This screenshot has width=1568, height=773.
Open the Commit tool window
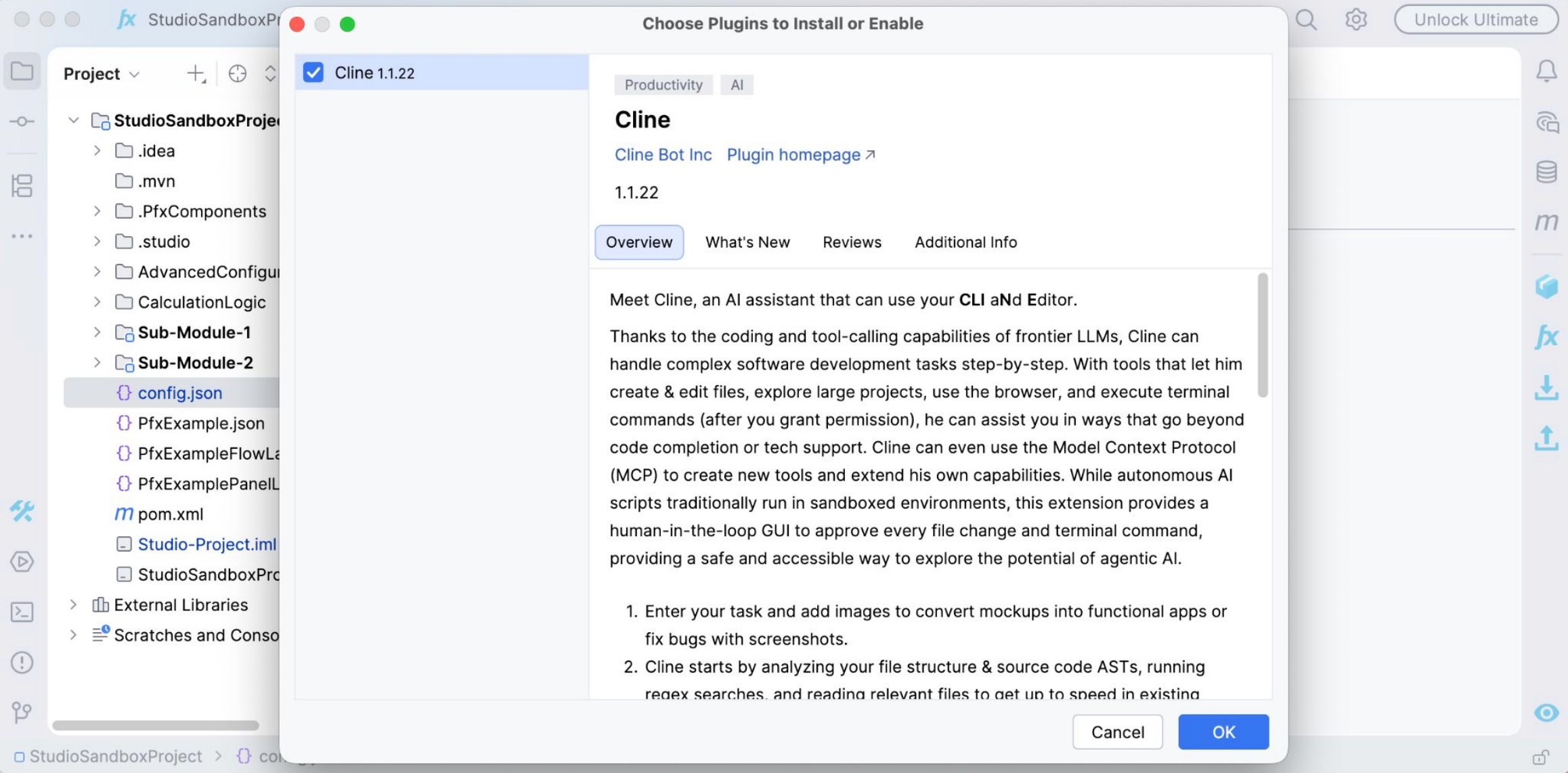[x=22, y=121]
